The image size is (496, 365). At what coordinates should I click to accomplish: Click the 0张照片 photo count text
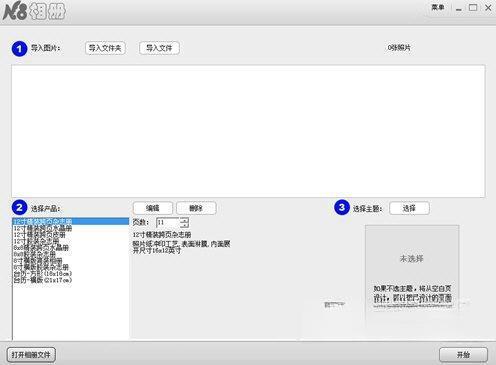point(399,48)
